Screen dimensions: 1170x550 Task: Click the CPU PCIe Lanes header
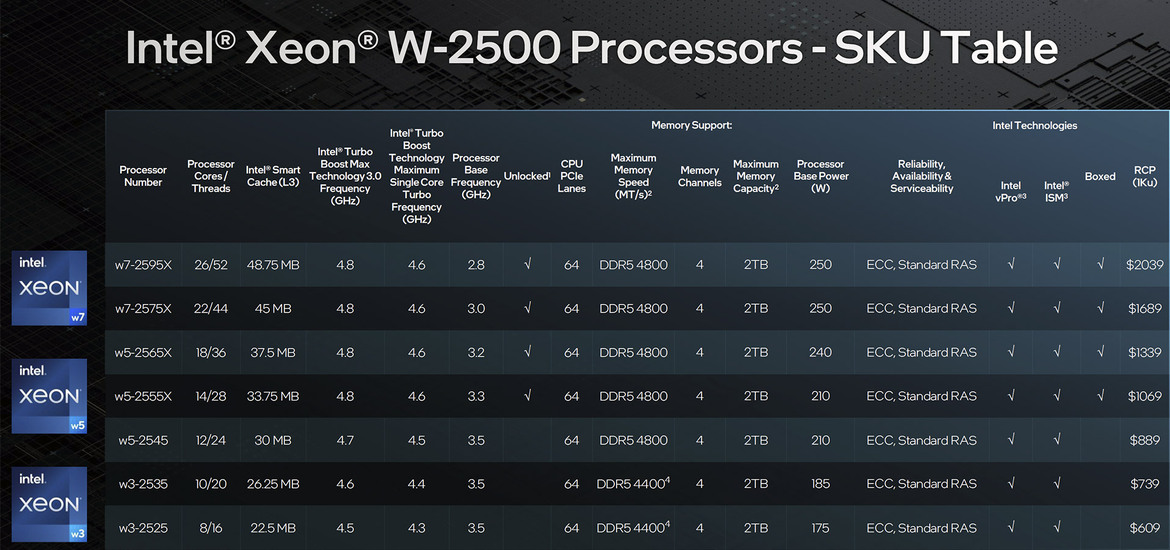tap(572, 176)
